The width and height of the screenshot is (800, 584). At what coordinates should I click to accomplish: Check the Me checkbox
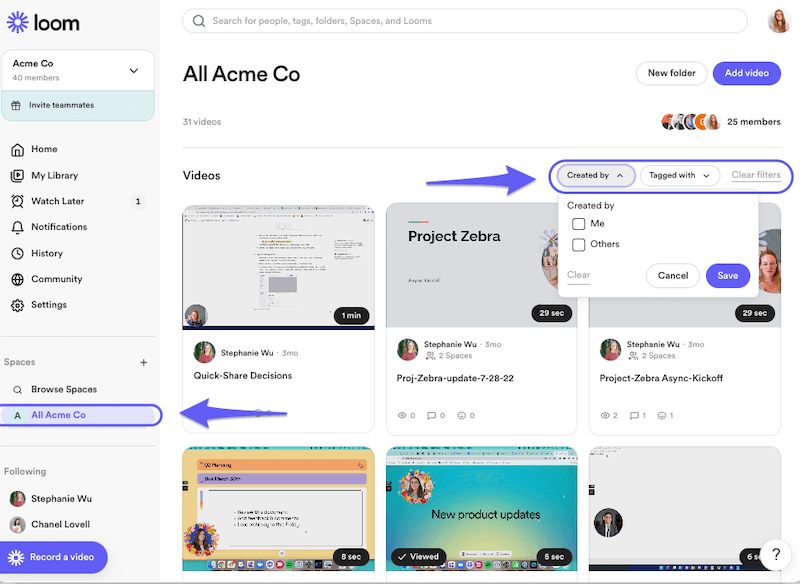[578, 224]
